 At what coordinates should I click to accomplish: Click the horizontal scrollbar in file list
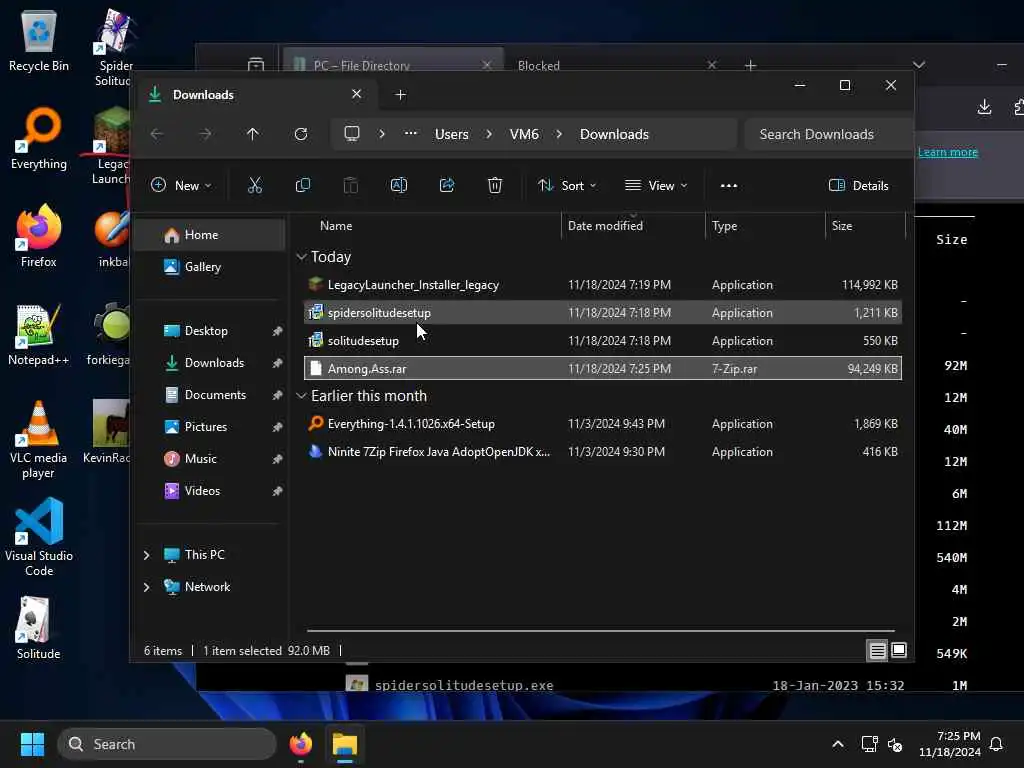(601, 631)
